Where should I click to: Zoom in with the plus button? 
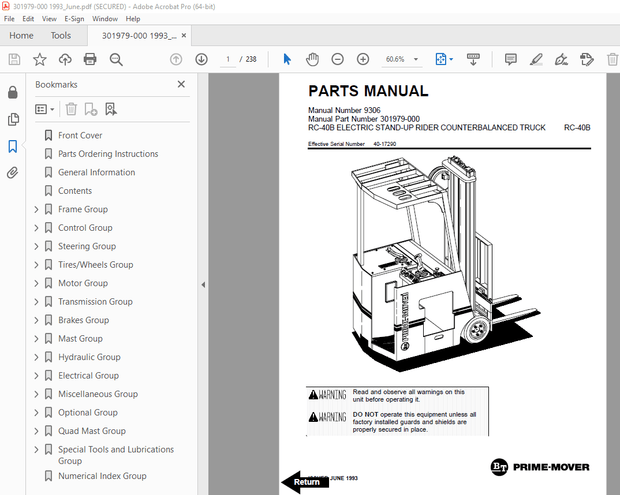tap(363, 59)
